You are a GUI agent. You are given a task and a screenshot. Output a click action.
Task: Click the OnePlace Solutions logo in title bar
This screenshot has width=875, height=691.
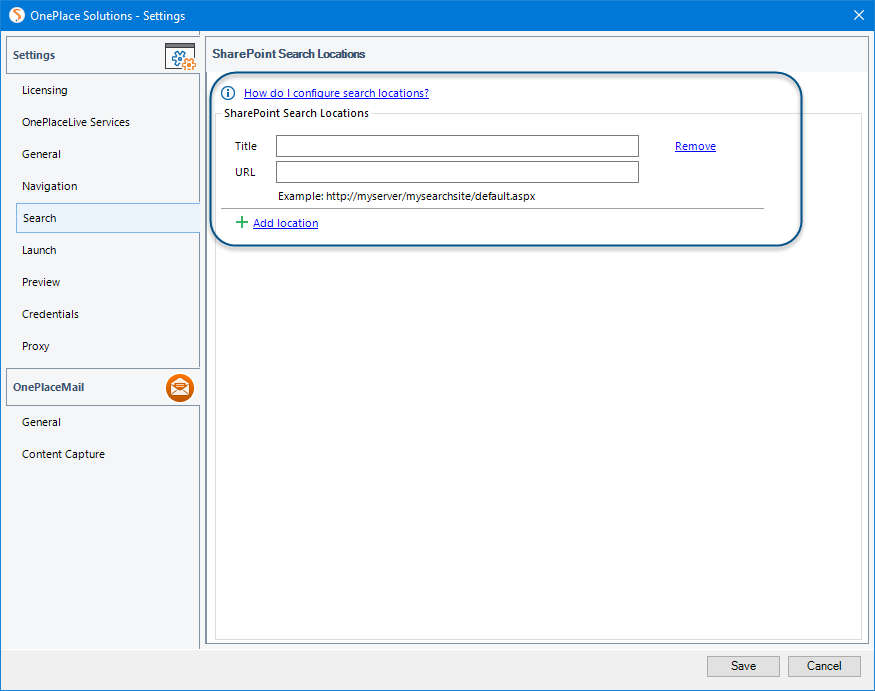[x=17, y=15]
